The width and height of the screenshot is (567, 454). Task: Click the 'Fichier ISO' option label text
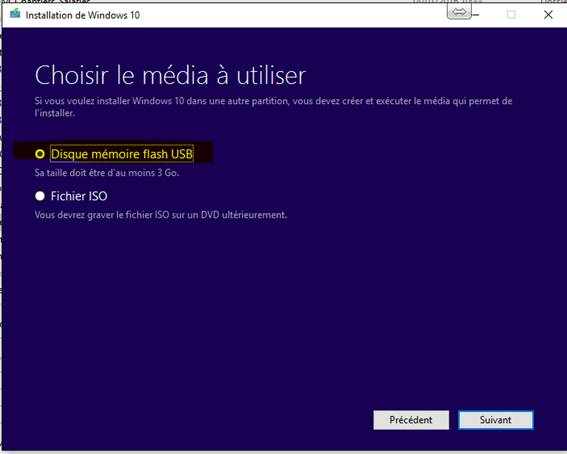tap(79, 196)
